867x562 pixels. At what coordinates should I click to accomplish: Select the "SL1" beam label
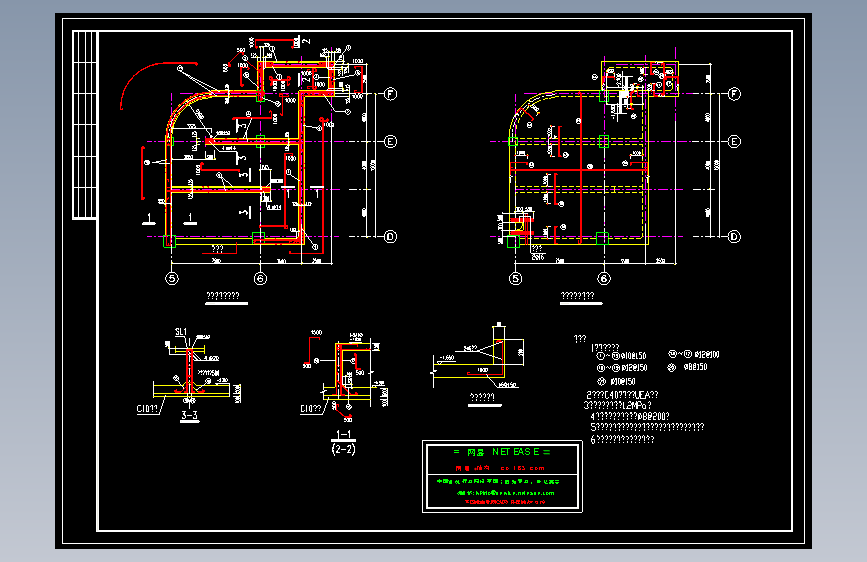click(181, 332)
